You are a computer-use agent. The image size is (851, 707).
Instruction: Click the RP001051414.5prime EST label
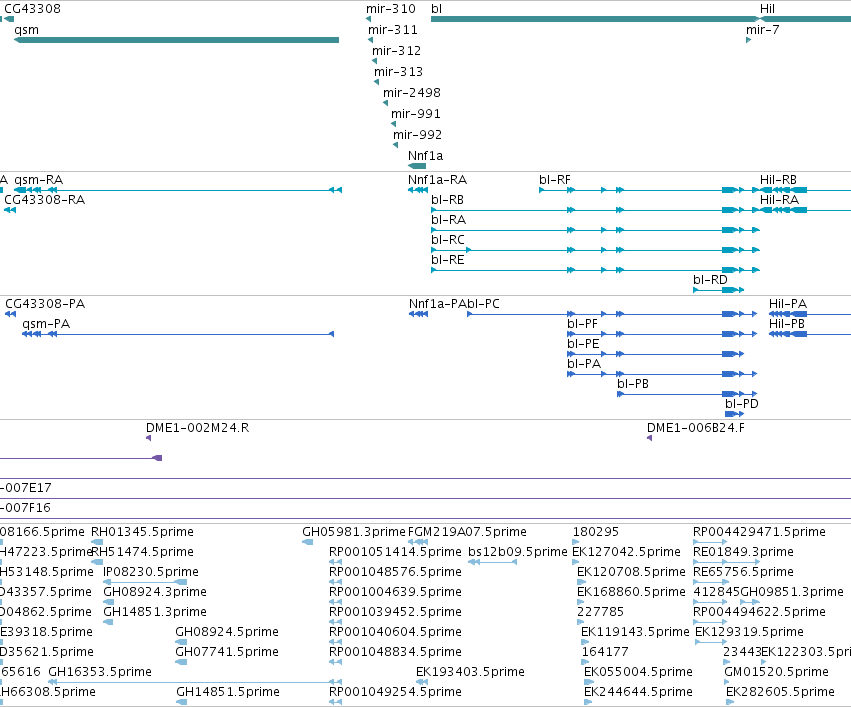(x=395, y=552)
